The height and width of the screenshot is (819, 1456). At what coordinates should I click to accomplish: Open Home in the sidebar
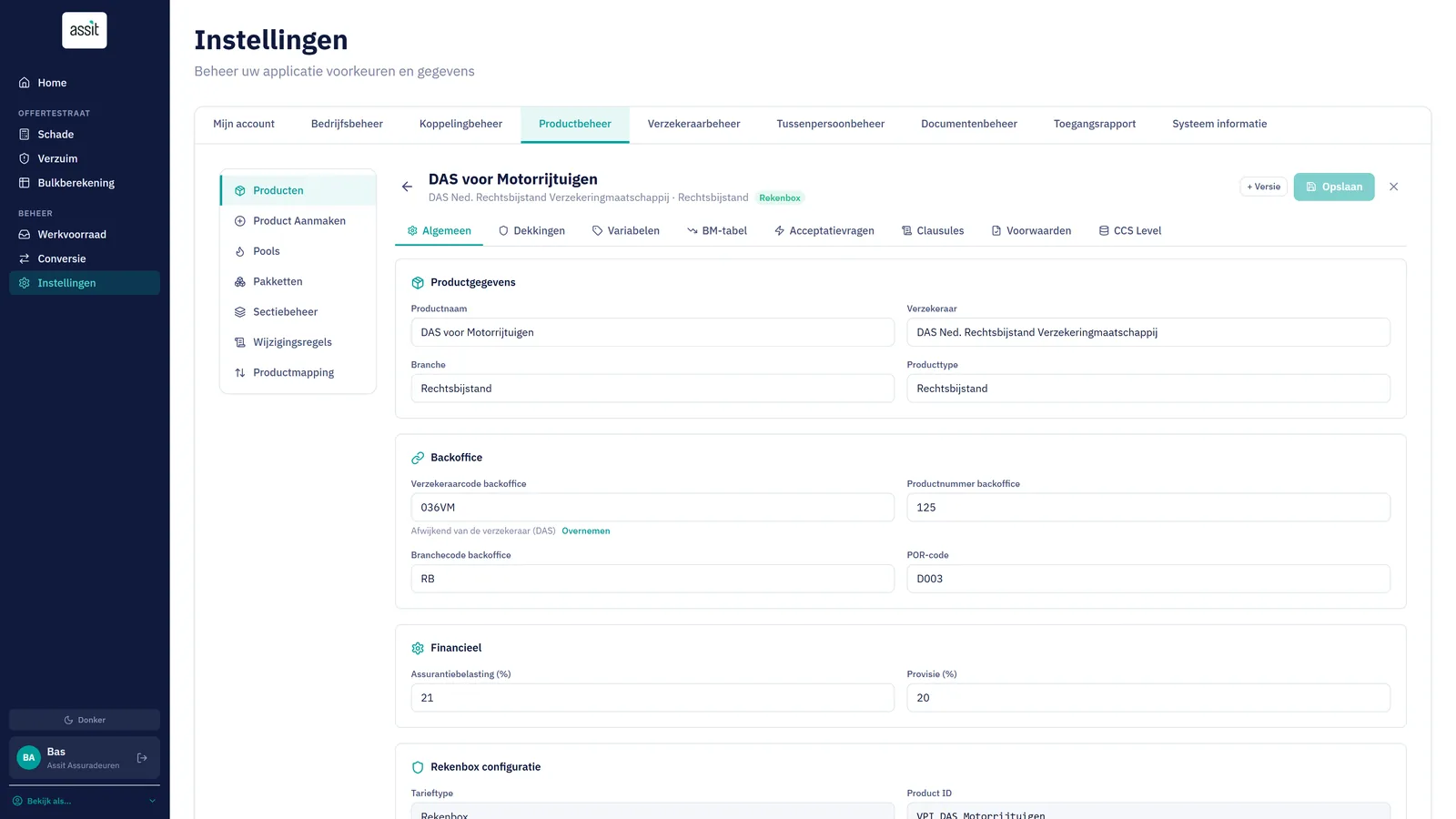85,83
